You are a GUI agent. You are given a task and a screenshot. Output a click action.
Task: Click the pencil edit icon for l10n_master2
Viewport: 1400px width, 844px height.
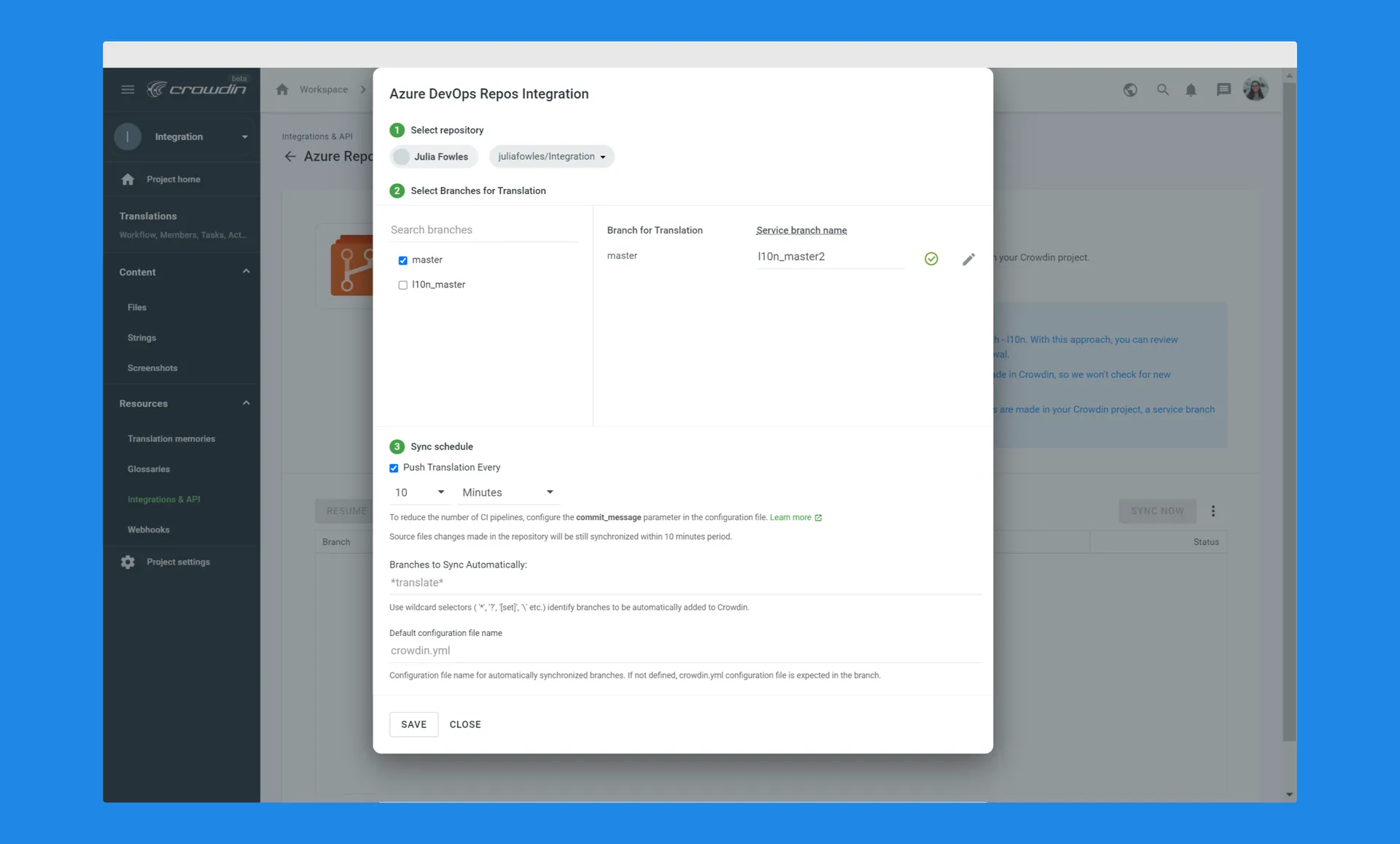(968, 259)
